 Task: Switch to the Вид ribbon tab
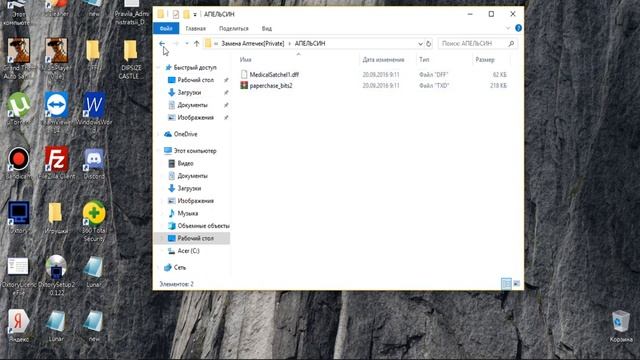pyautogui.click(x=267, y=29)
